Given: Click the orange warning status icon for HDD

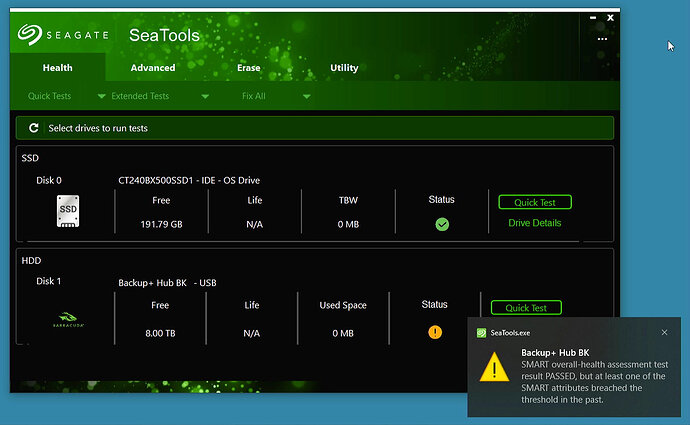Looking at the screenshot, I should point(435,331).
